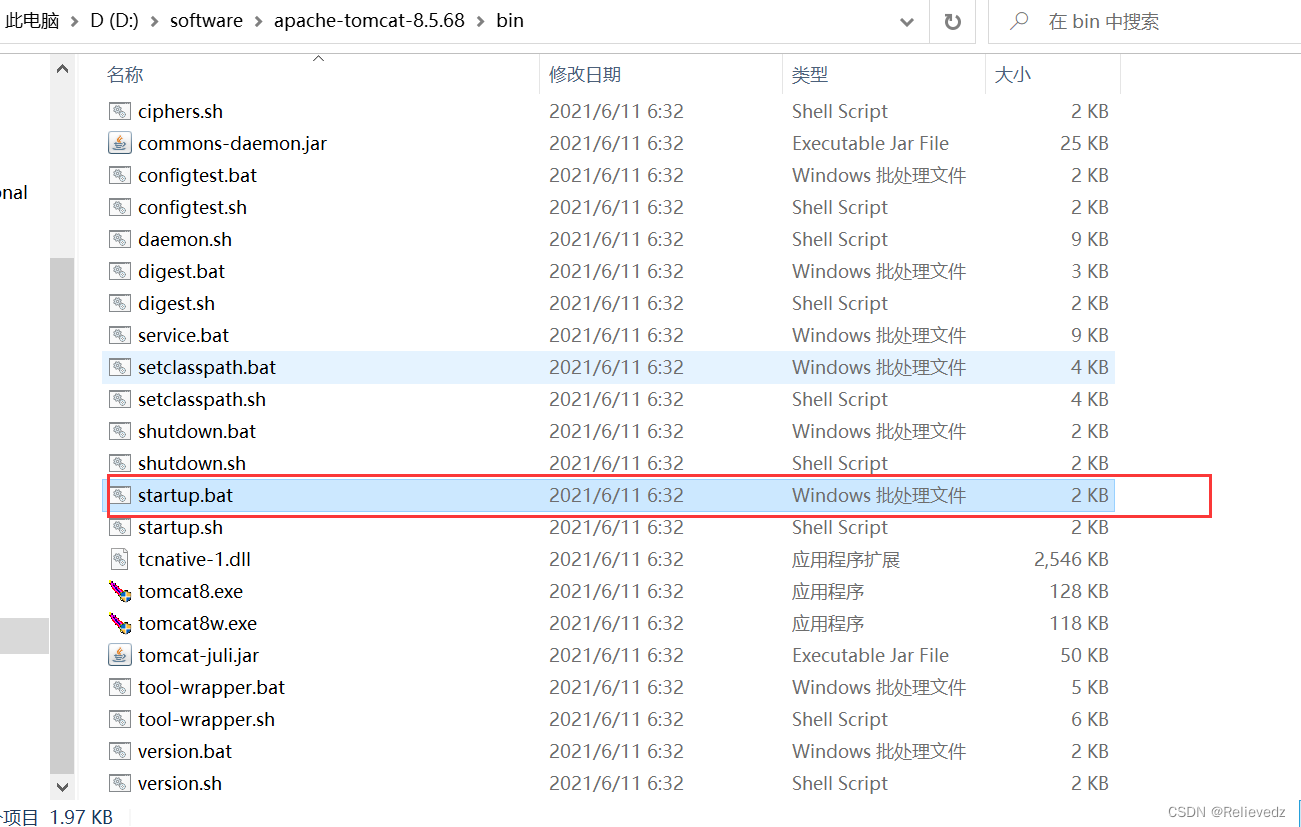The image size is (1301, 827).
Task: Expand chevron after apache-tomcat-8.5.68 in breadcrumb
Action: [x=481, y=21]
